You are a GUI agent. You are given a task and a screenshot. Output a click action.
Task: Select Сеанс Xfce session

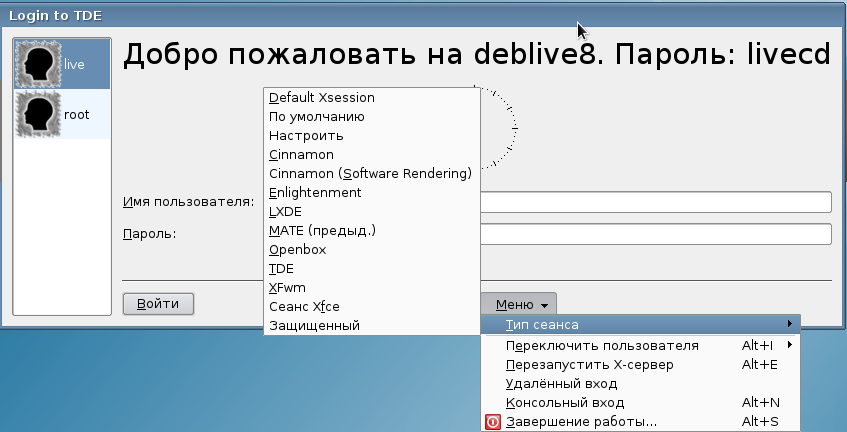click(372, 306)
